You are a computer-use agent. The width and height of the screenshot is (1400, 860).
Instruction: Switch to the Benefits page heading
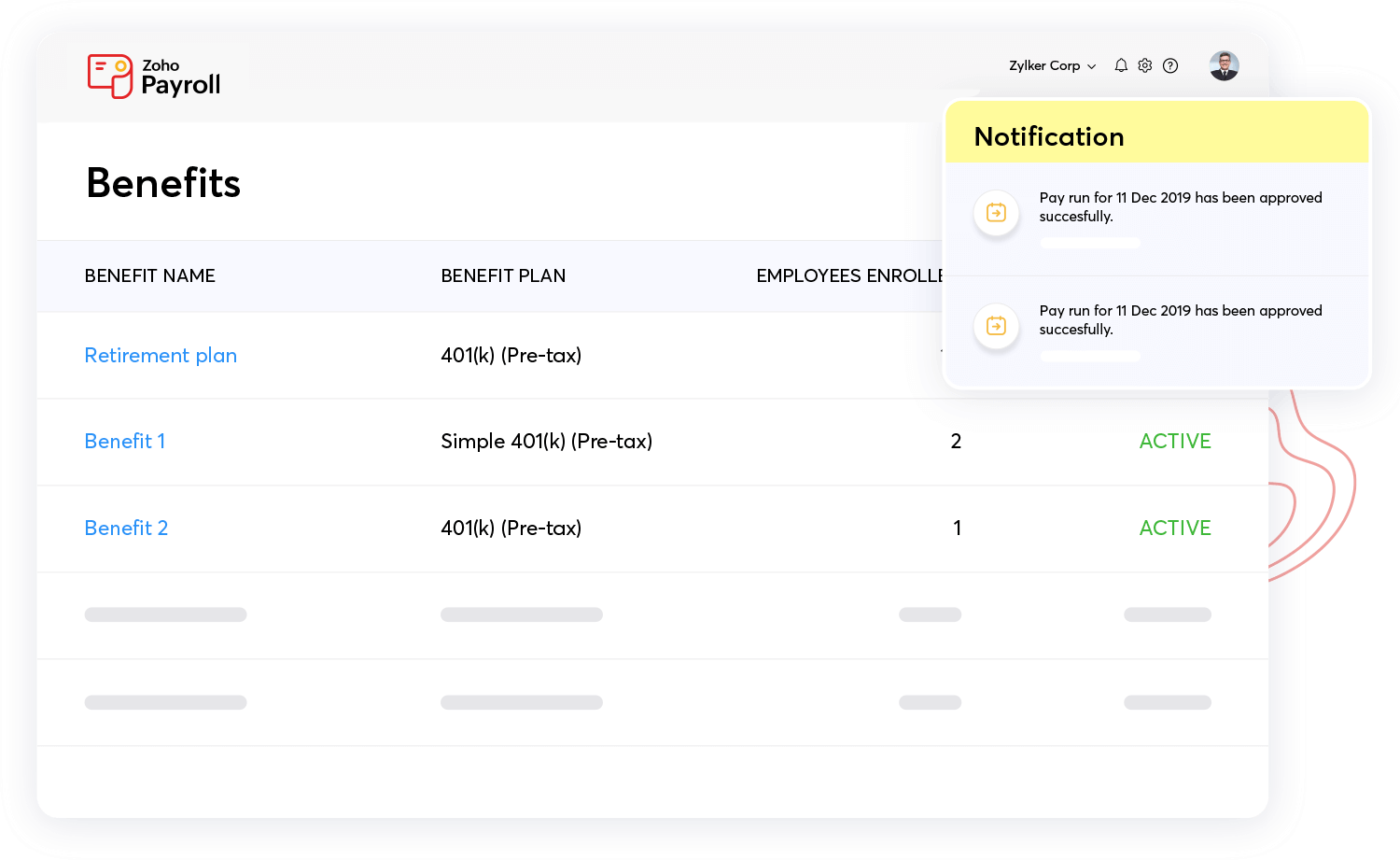click(x=162, y=183)
